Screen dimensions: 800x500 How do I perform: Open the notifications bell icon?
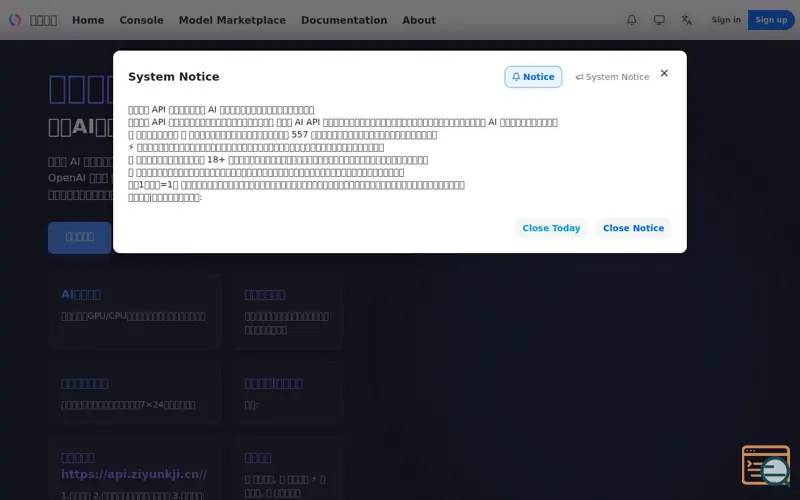(x=632, y=20)
